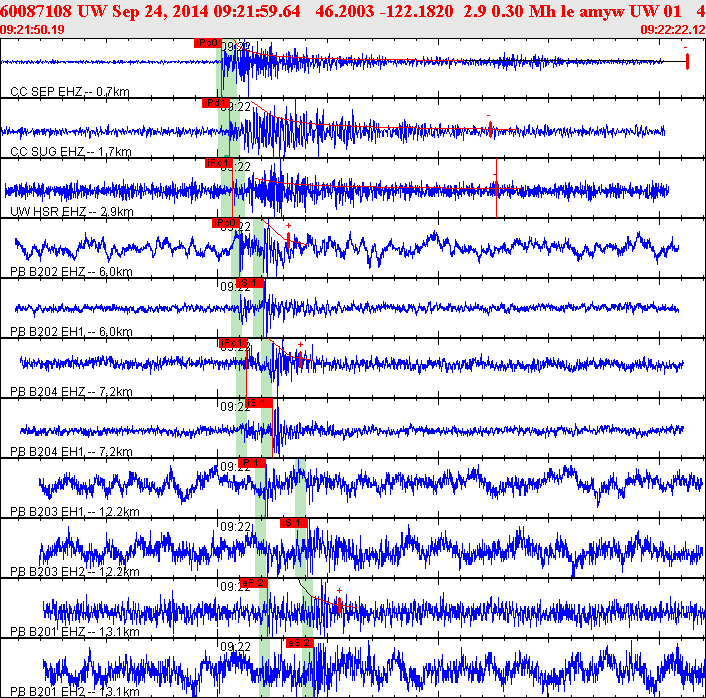Click the red coda end marker on CC SEP trace
The image size is (706, 698).
pyautogui.click(x=687, y=61)
